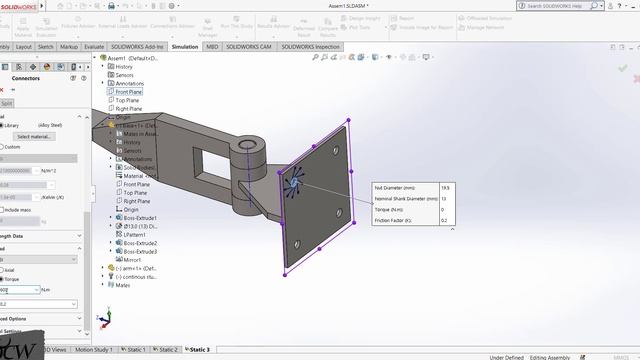
Task: Click the View Settings monitor icon
Action: pyautogui.click(x=426, y=57)
